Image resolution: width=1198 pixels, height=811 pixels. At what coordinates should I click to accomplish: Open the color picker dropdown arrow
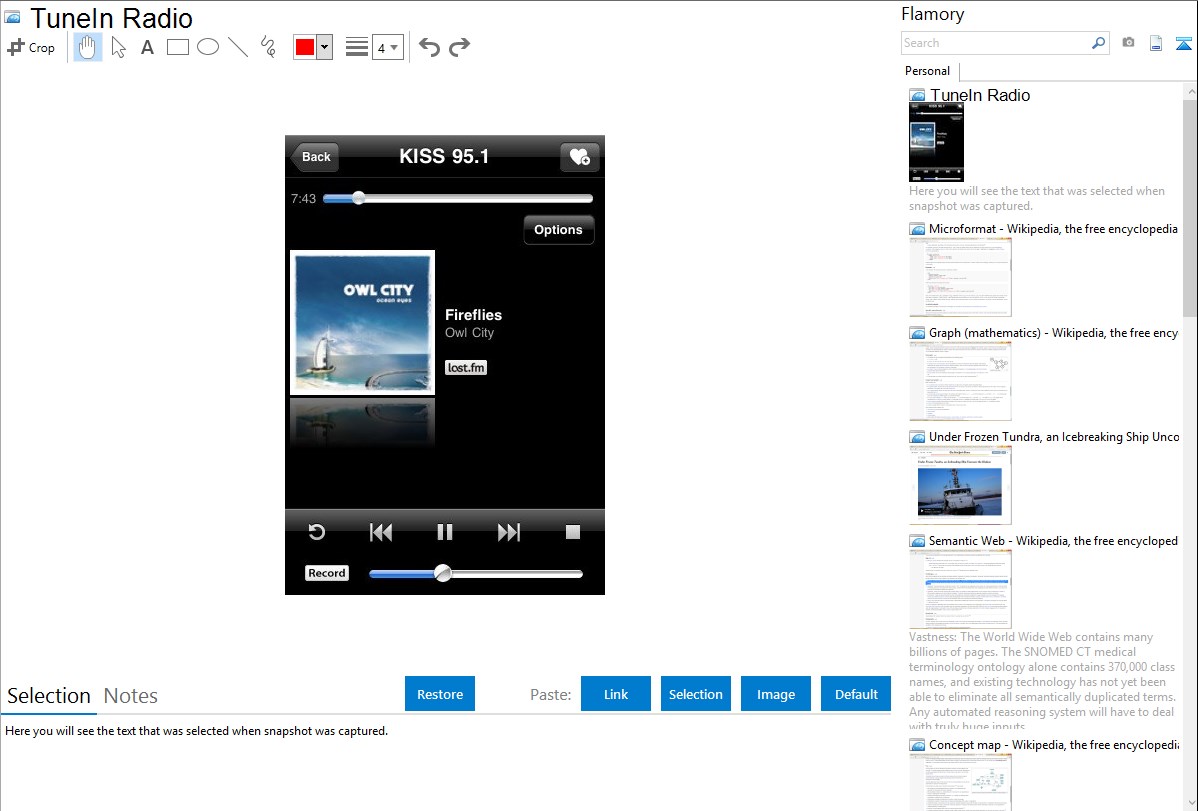click(x=325, y=47)
